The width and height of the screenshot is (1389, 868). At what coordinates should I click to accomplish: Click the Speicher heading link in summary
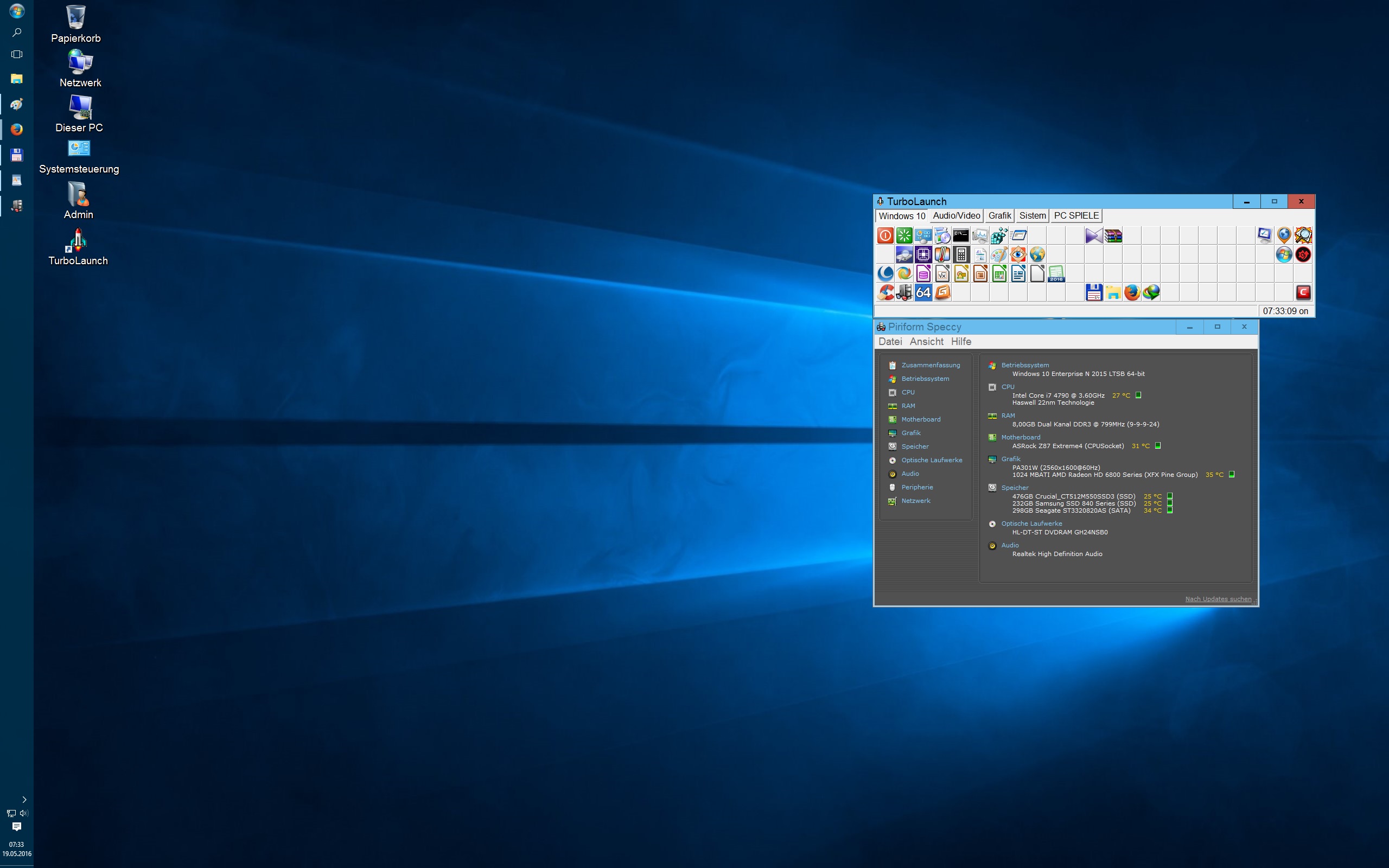pos(1015,487)
